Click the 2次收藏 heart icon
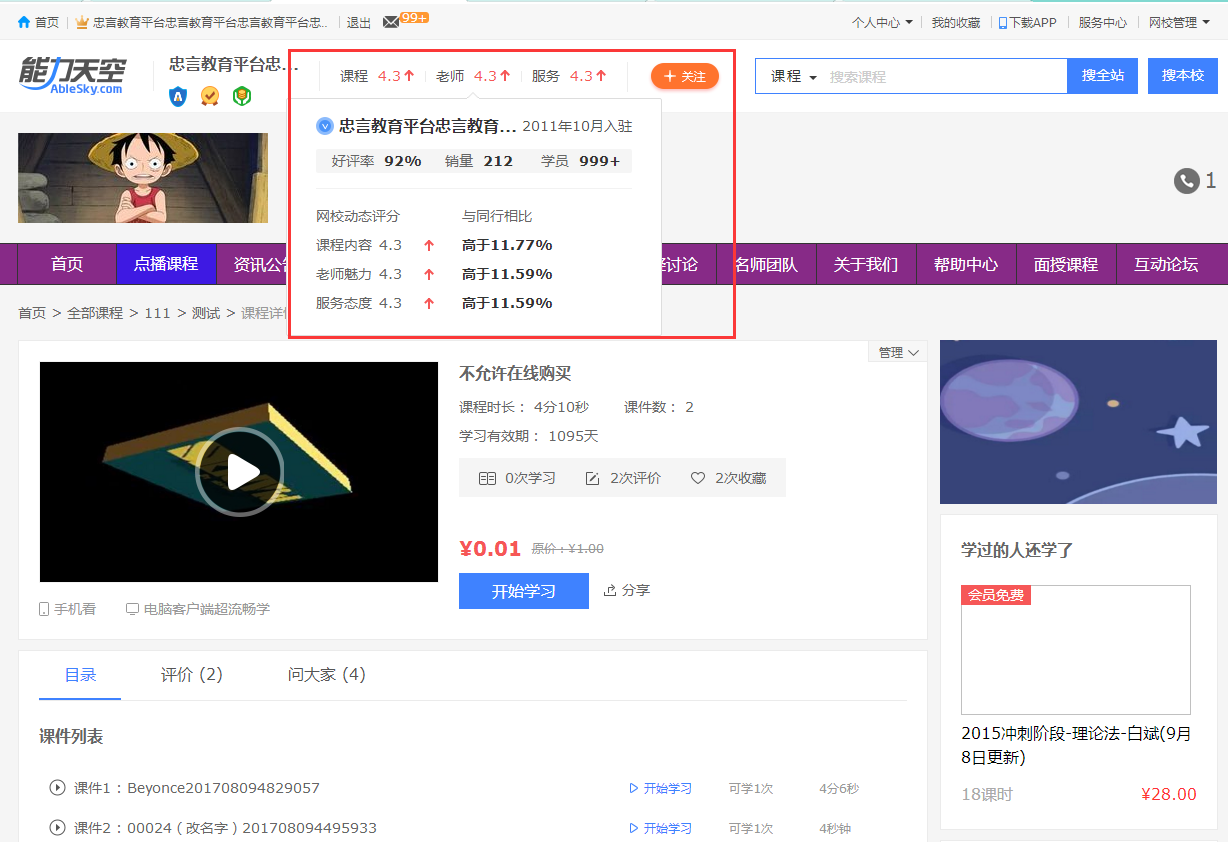 coord(698,479)
